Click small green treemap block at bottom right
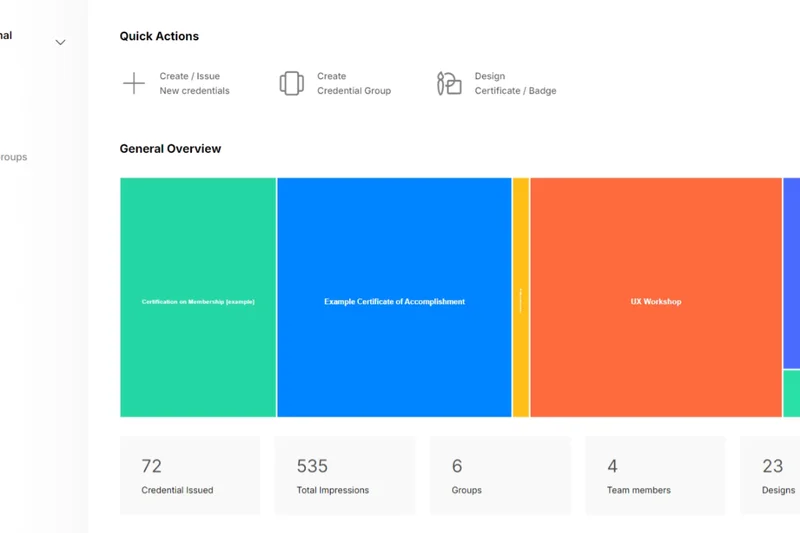The width and height of the screenshot is (800, 533). (791, 393)
